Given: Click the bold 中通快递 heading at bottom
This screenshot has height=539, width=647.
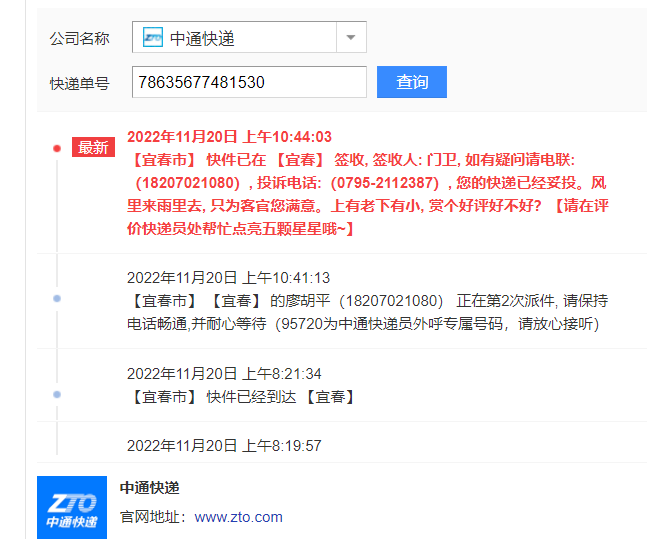Looking at the screenshot, I should [x=149, y=488].
